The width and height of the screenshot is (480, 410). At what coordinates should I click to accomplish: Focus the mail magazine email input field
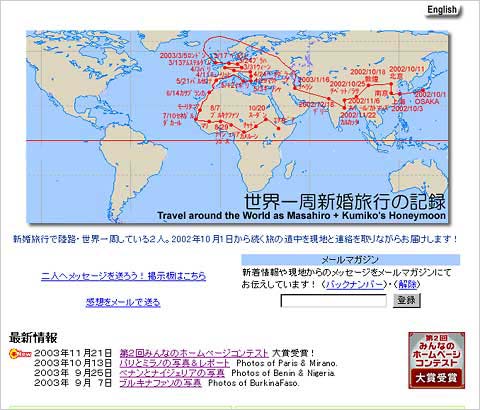pos(334,301)
